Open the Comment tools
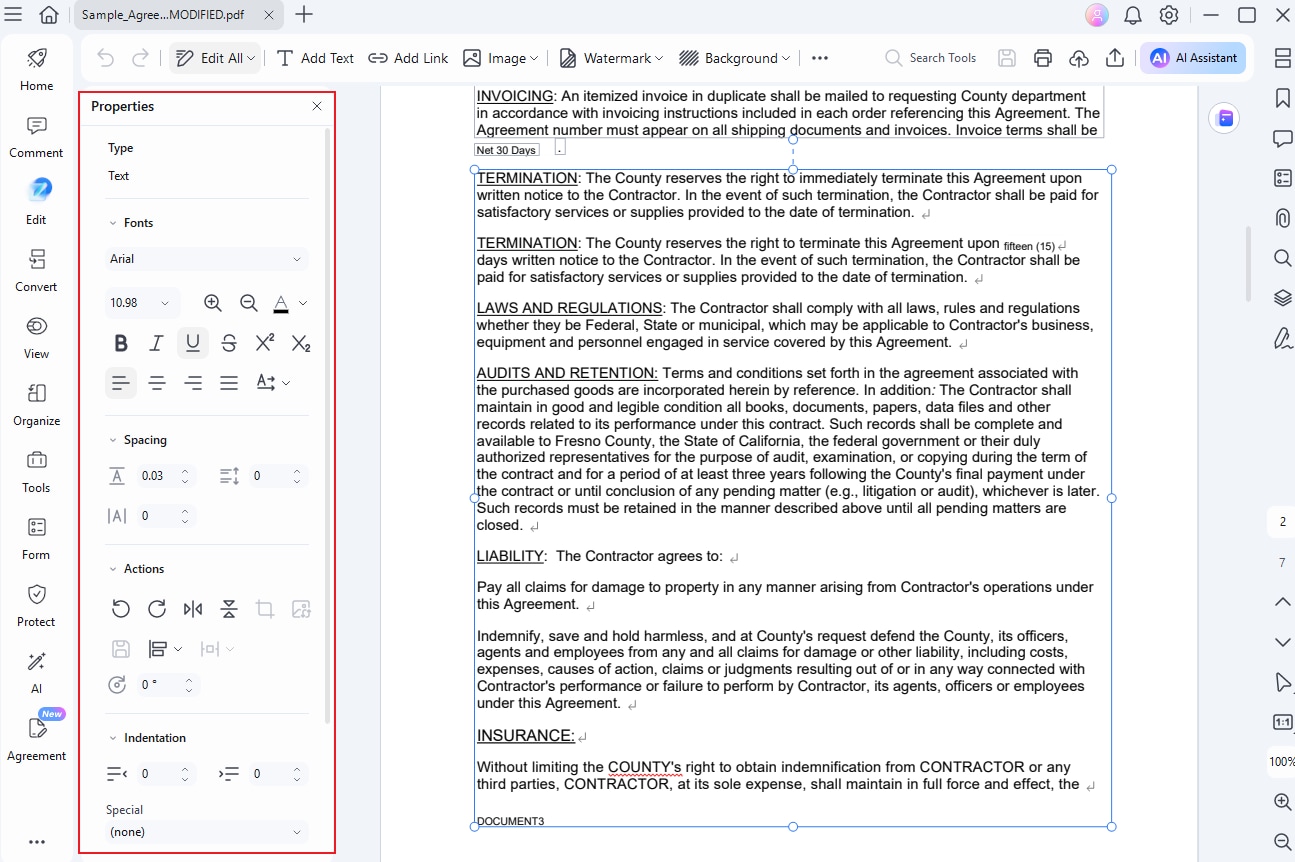The width and height of the screenshot is (1295, 862). tap(37, 137)
